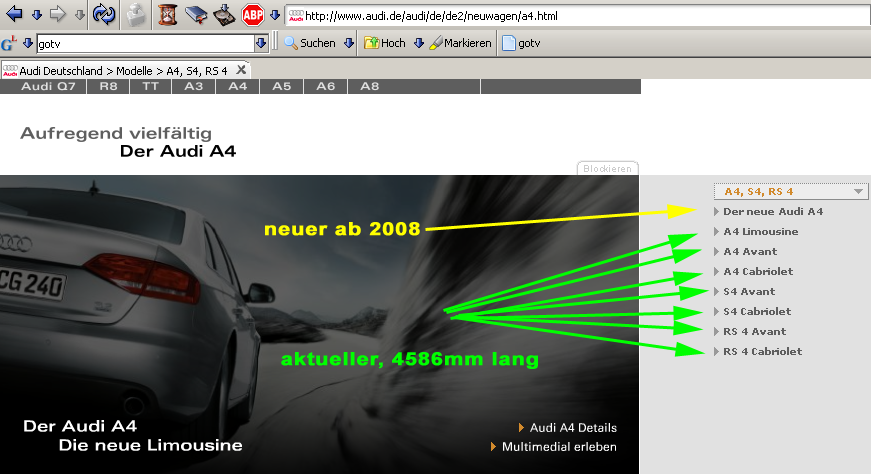Click the back navigation arrow
Screen dimensions: 871x474
[14, 14]
